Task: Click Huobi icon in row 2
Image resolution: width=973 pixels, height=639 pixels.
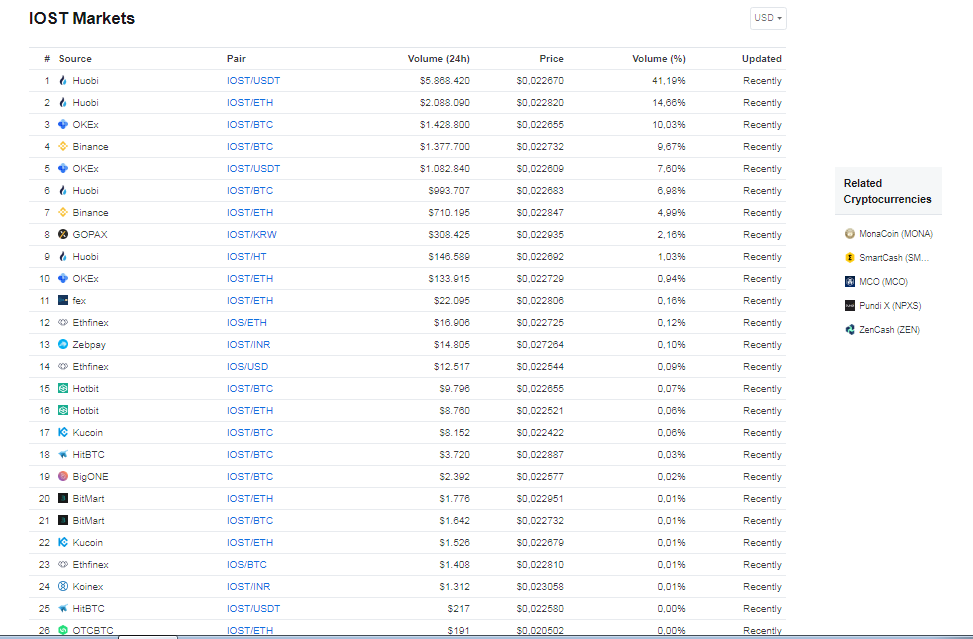Action: coord(63,102)
